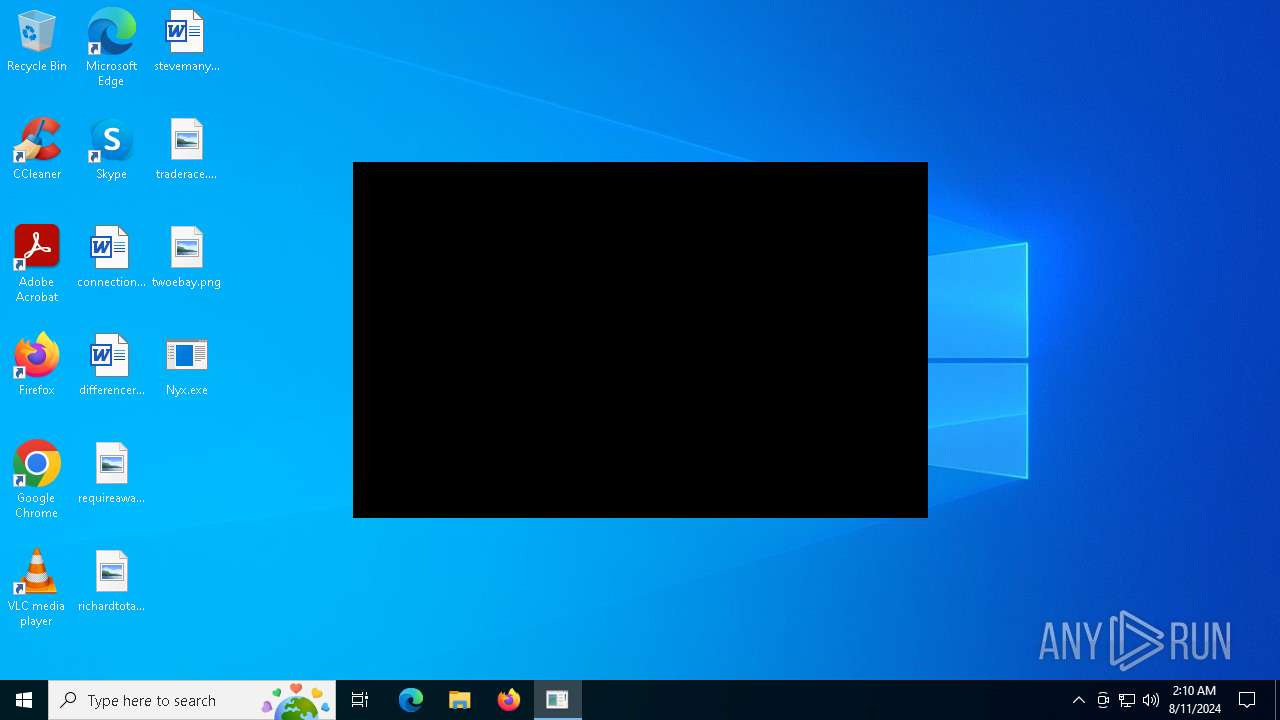The height and width of the screenshot is (720, 1280).
Task: Click inside the black Nyx window
Action: [x=640, y=340]
